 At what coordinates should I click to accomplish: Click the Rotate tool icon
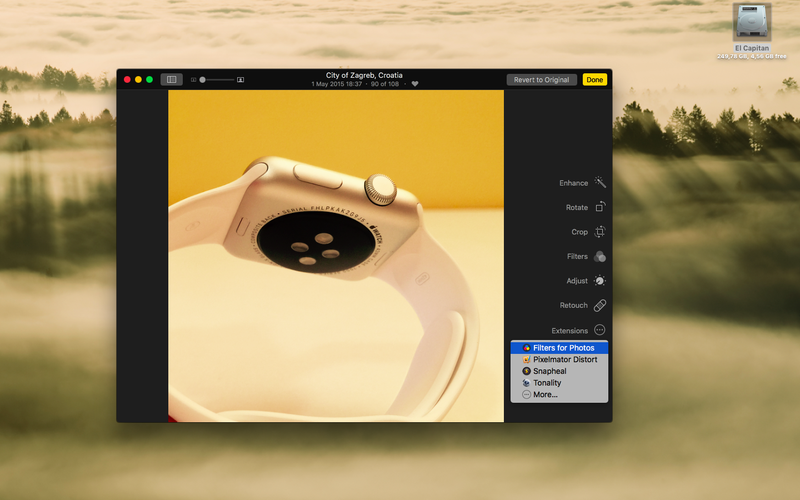(600, 207)
